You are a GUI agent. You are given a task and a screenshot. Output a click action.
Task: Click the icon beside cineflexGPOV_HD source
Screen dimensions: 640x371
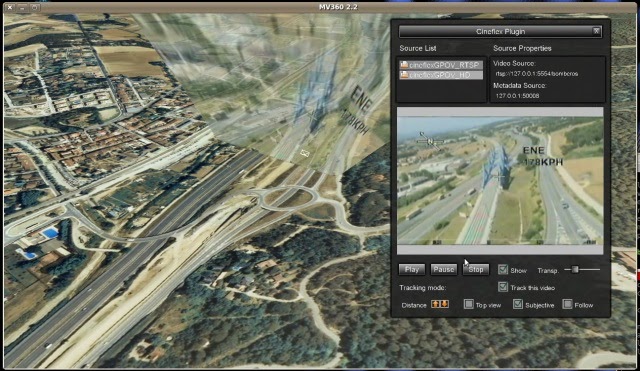click(404, 75)
